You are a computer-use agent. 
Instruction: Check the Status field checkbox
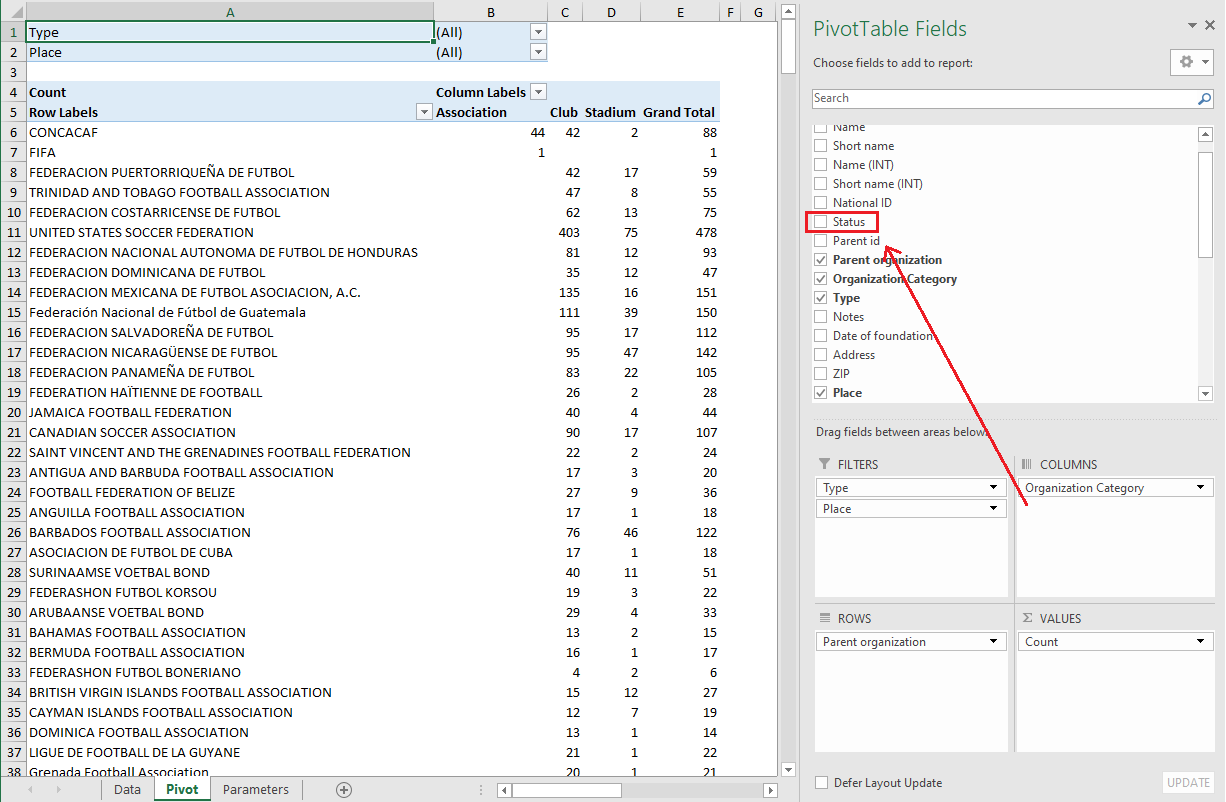coord(821,222)
